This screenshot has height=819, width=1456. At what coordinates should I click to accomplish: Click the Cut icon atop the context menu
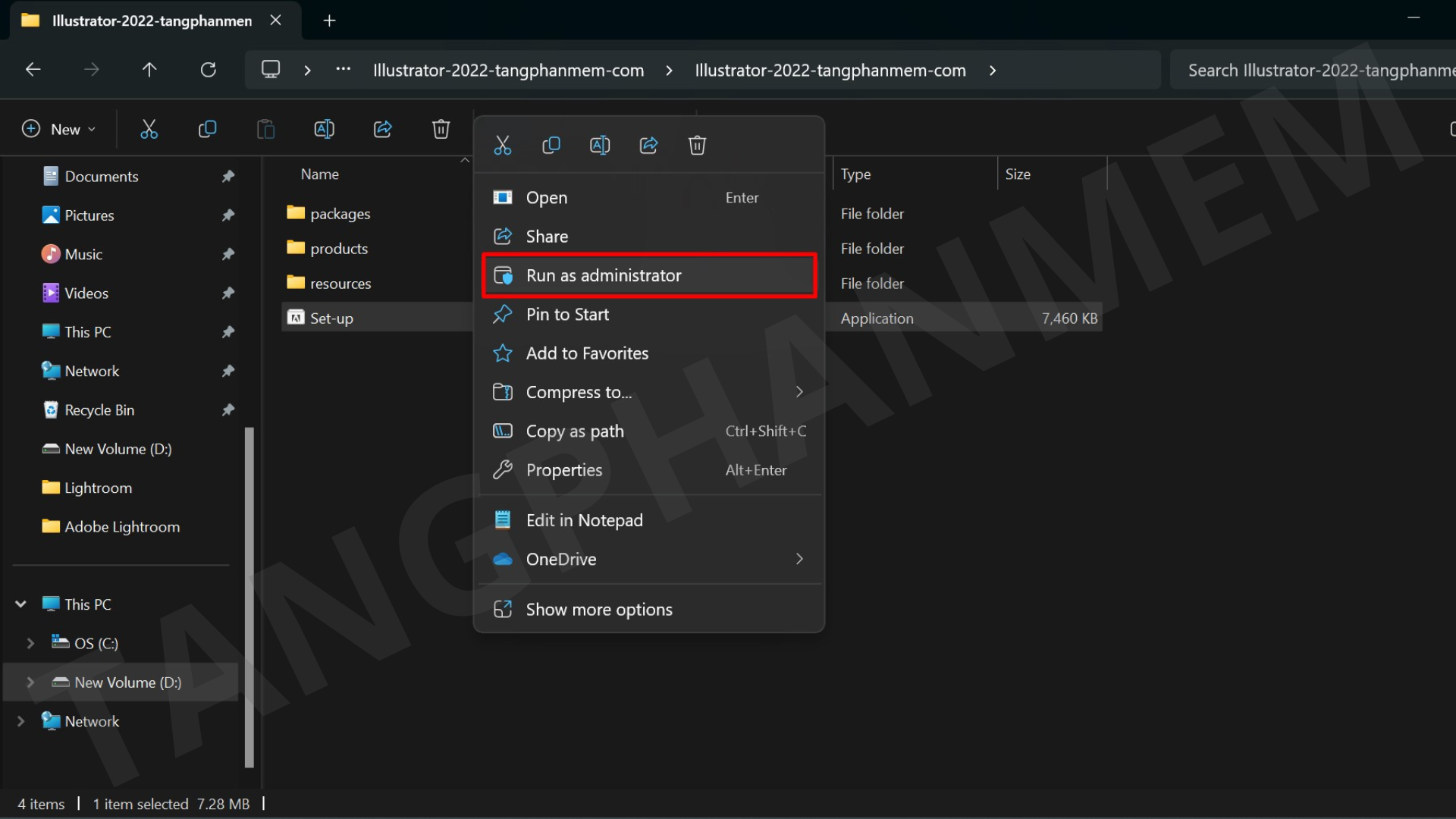(503, 145)
